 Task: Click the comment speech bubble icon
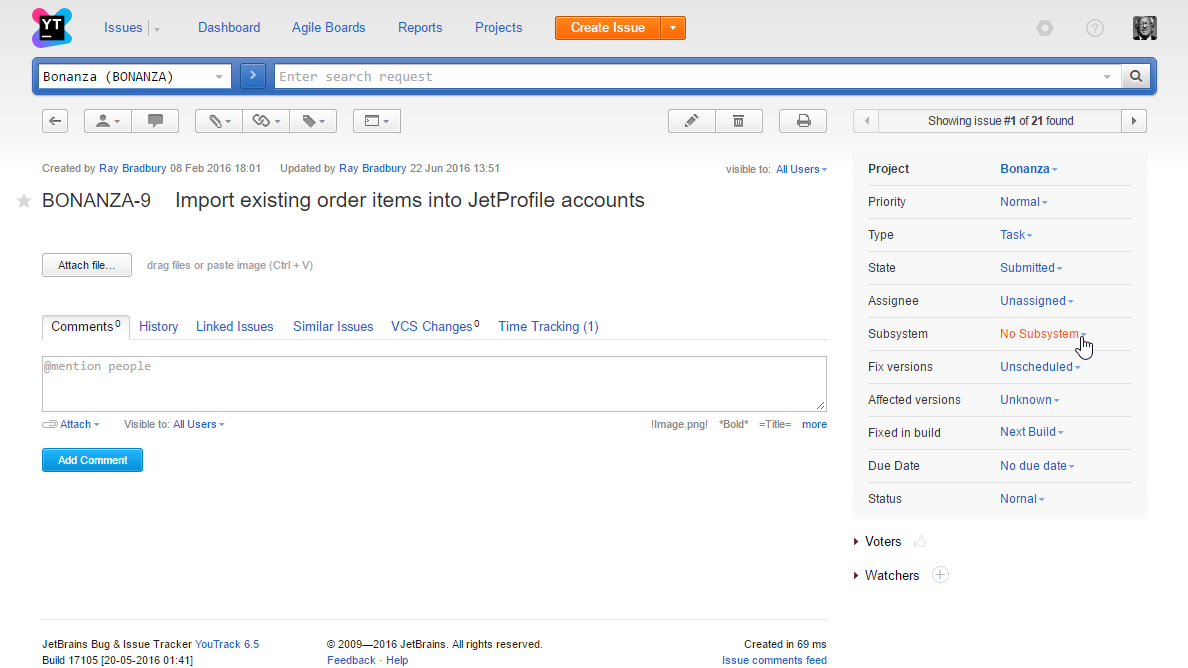click(x=155, y=121)
